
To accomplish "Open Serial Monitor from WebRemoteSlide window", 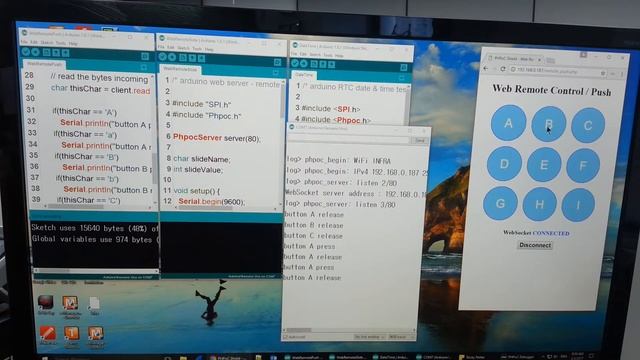I will pos(278,62).
